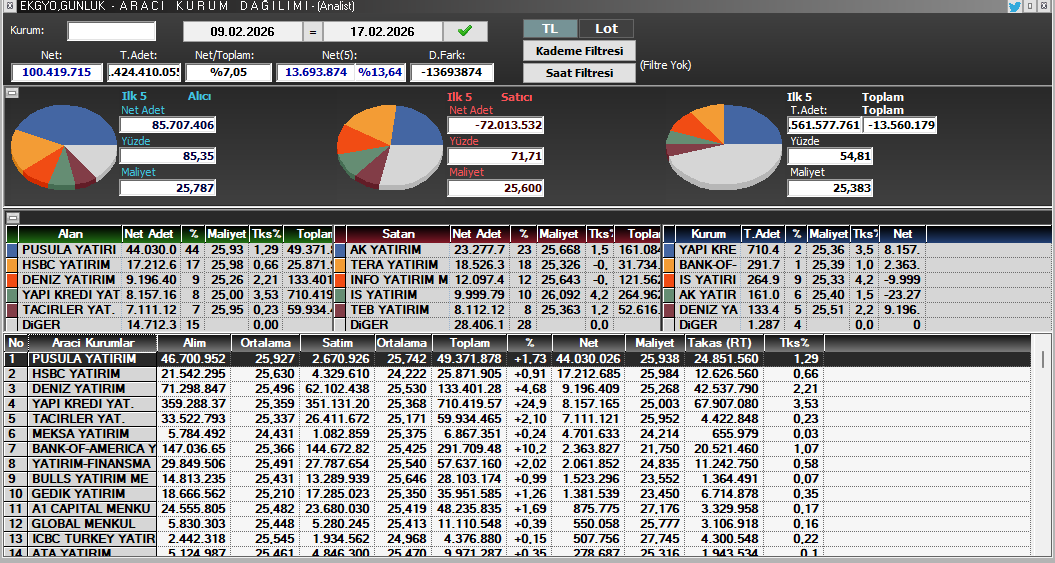Click red swatch beside INFO YATIRIM M

pos(340,279)
